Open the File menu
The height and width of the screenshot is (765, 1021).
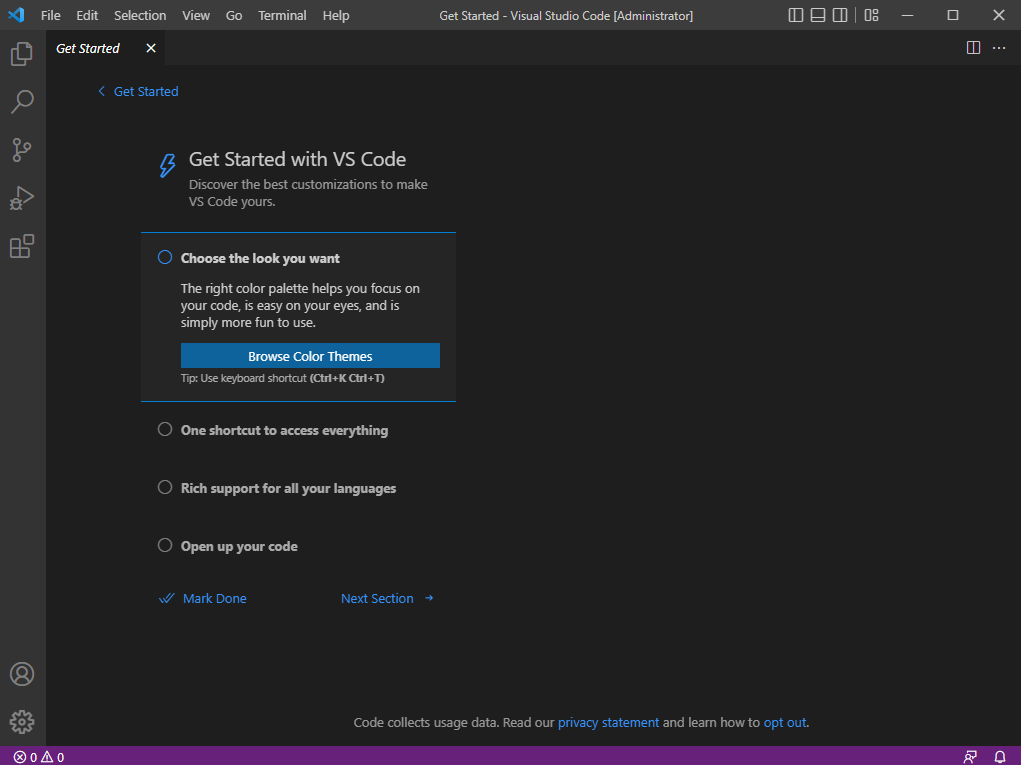point(50,15)
